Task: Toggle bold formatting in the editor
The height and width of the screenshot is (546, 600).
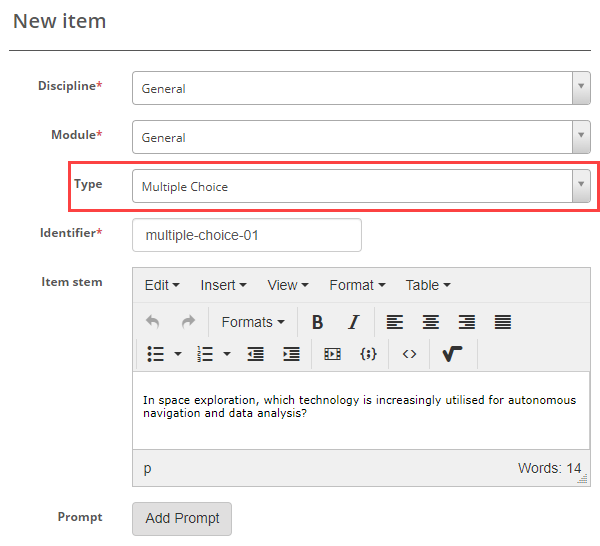Action: 317,322
